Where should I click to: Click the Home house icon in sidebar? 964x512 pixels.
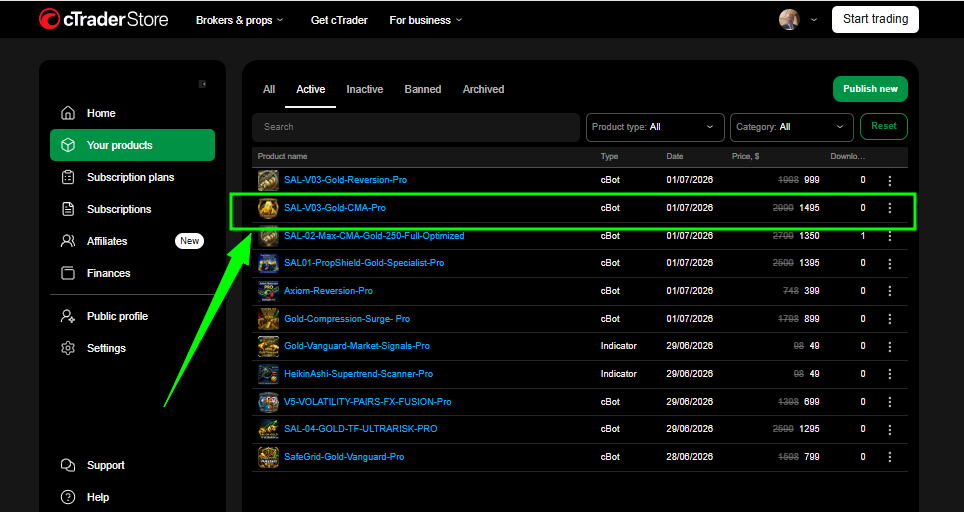pos(68,113)
